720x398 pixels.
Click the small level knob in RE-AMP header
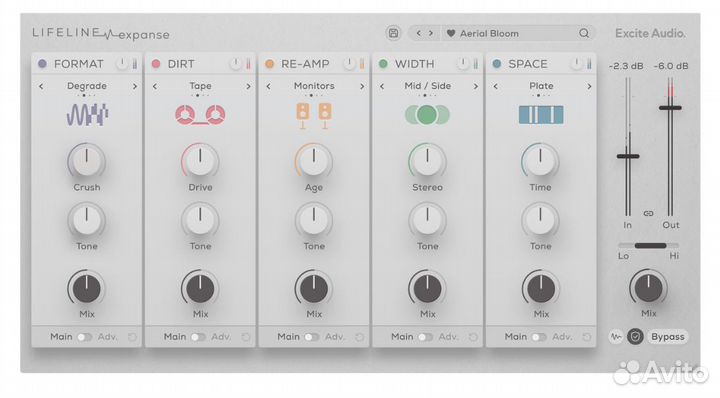[x=349, y=64]
